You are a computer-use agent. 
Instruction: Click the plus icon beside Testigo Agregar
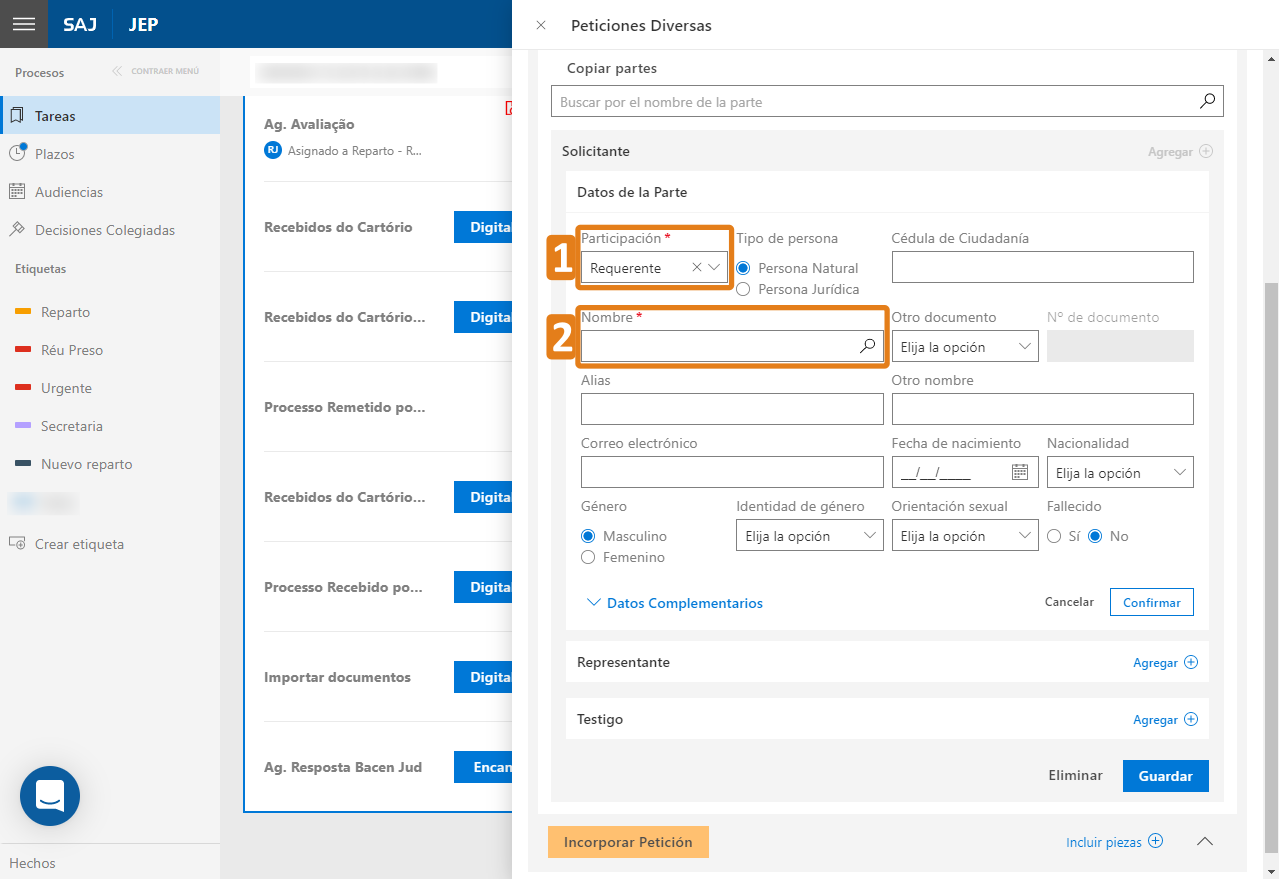coord(1191,719)
